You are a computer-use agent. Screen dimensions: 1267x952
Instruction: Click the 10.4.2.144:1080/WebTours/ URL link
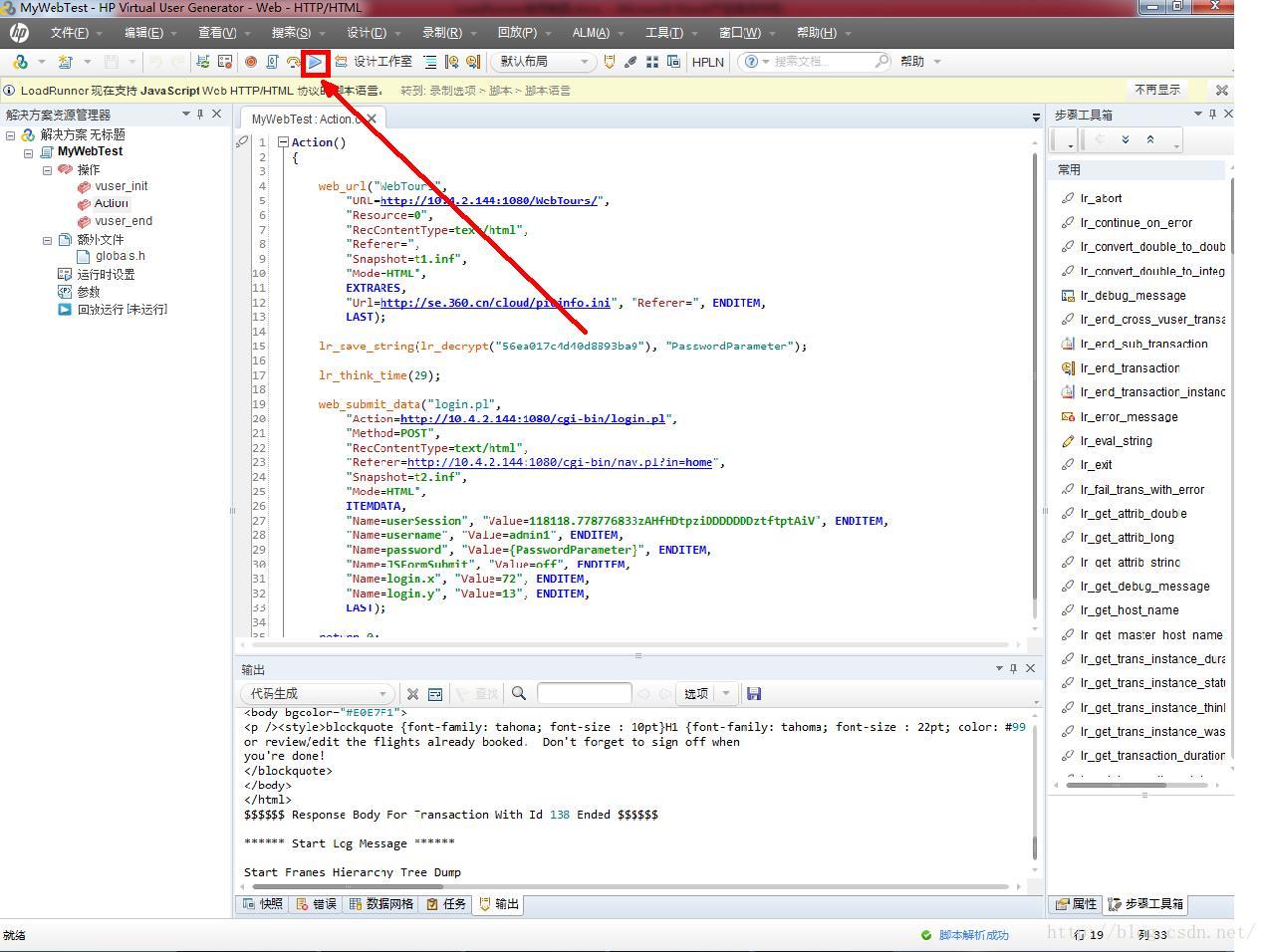(x=489, y=200)
